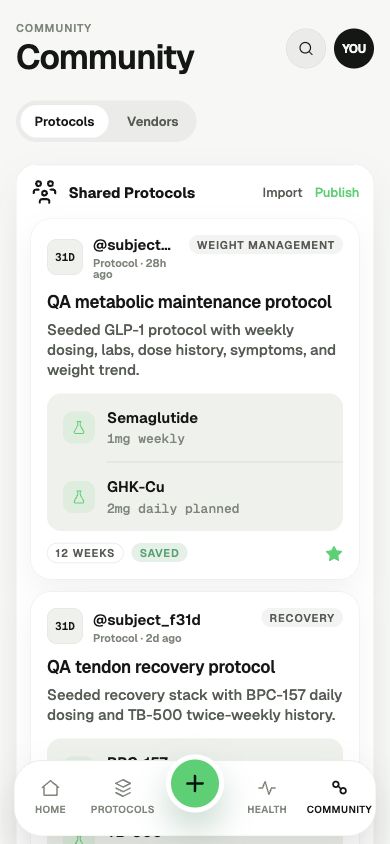
Task: Open the Protocols layers nav icon
Action: pos(123,789)
